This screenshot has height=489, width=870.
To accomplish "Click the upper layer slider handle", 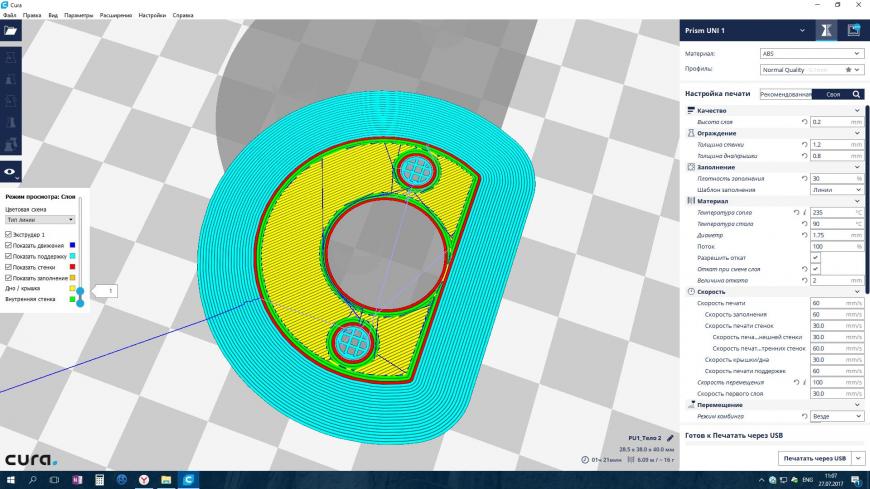I will click(80, 291).
